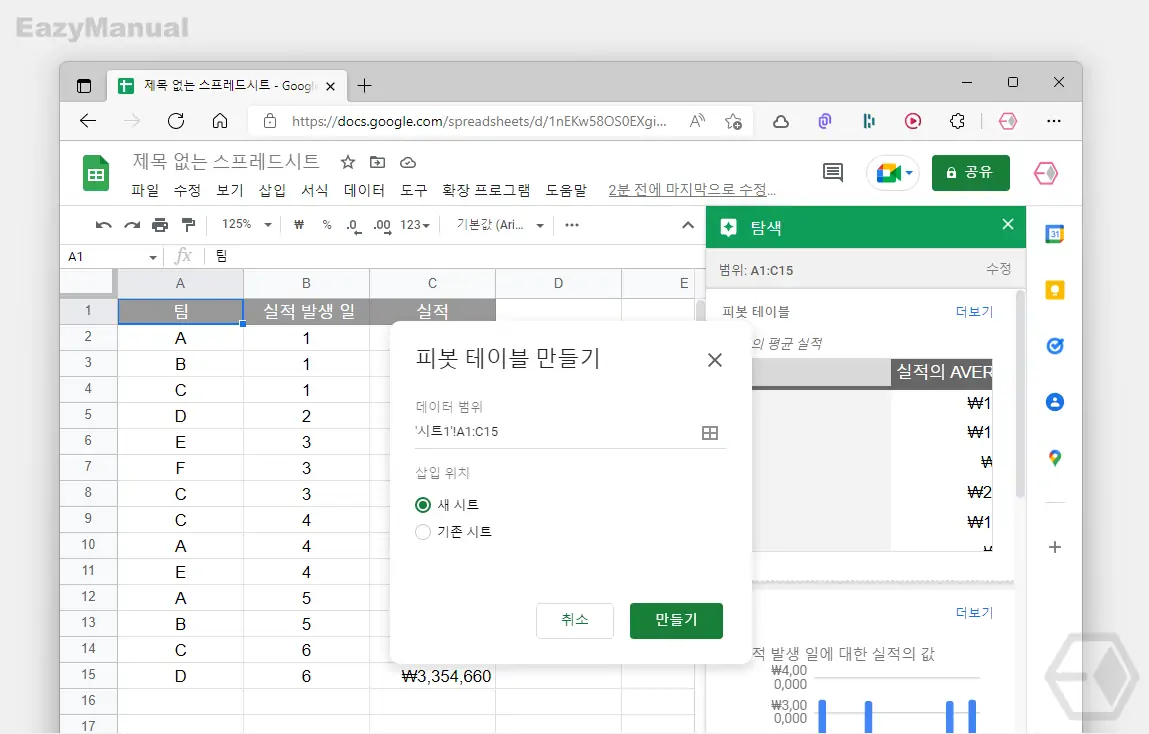Click the get add-ons plus icon
The width and height of the screenshot is (1149, 734).
click(x=1054, y=547)
